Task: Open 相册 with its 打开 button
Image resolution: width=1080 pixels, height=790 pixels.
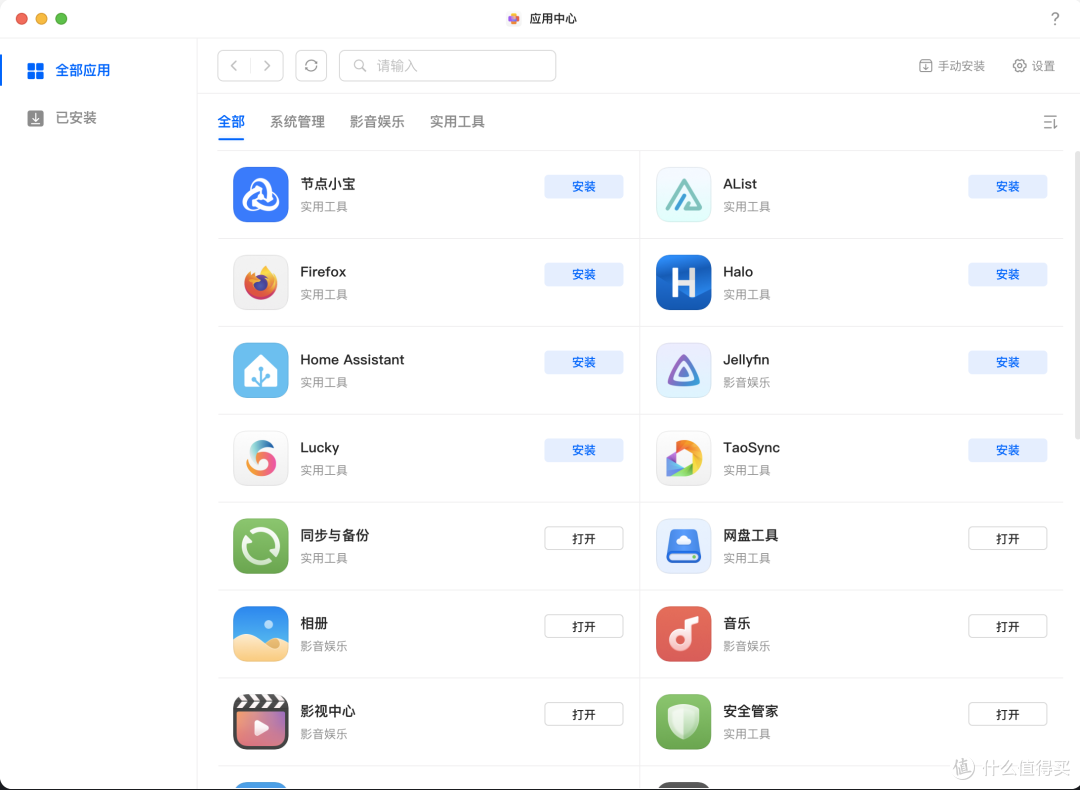Action: (x=583, y=626)
